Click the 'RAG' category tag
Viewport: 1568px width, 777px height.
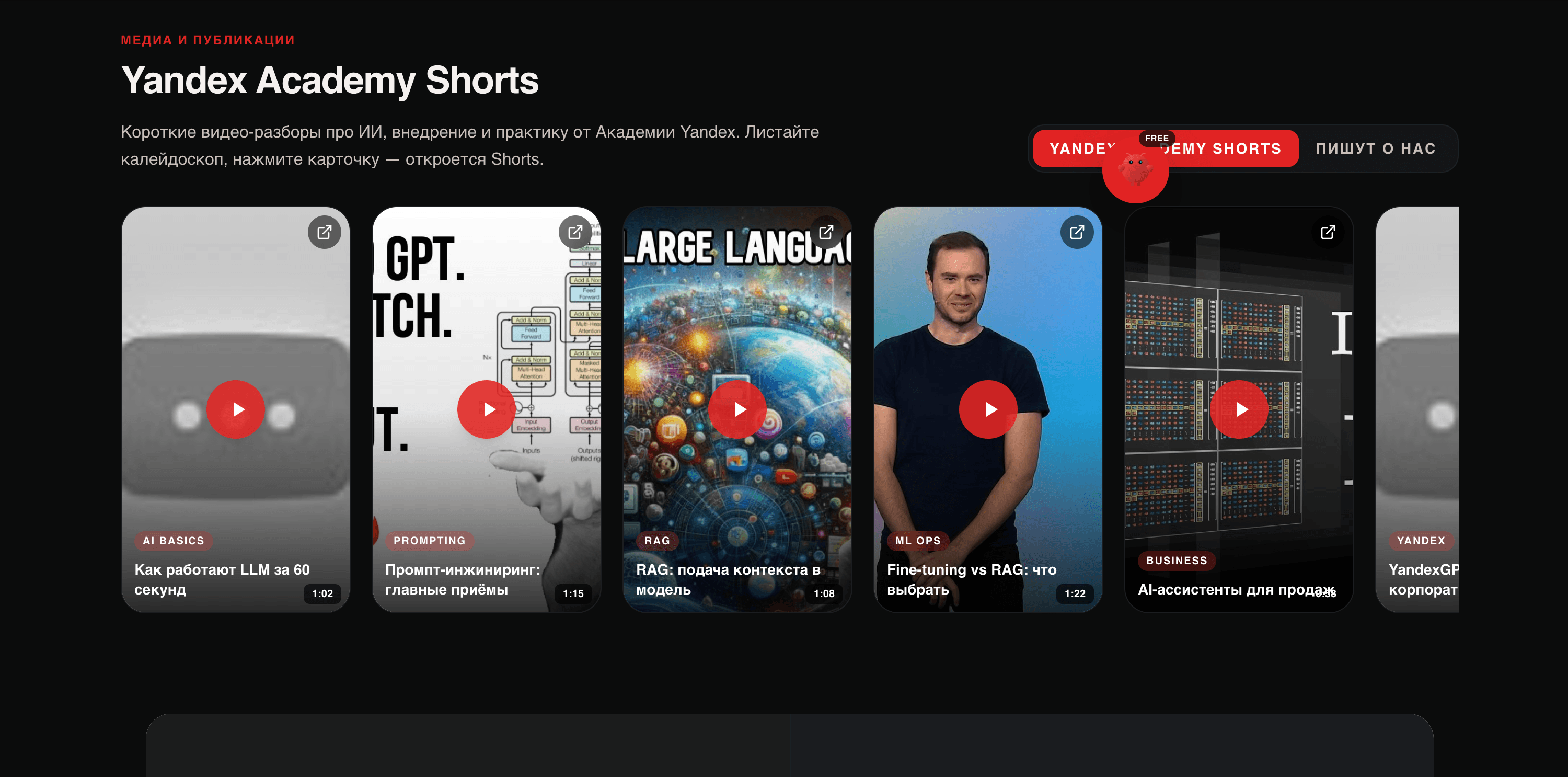point(658,540)
